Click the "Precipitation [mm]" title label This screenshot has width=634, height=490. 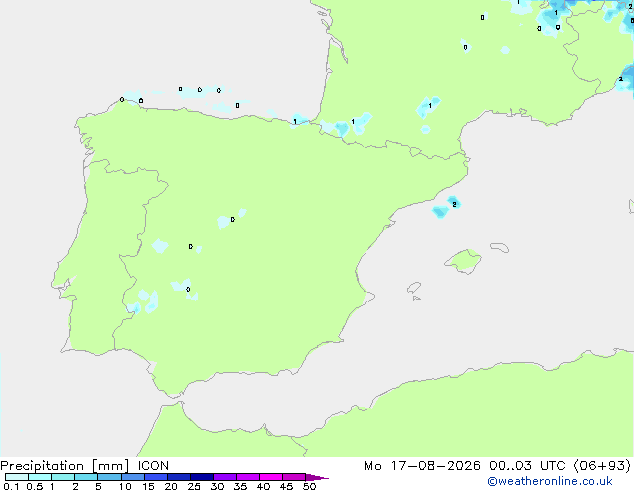click(x=65, y=466)
